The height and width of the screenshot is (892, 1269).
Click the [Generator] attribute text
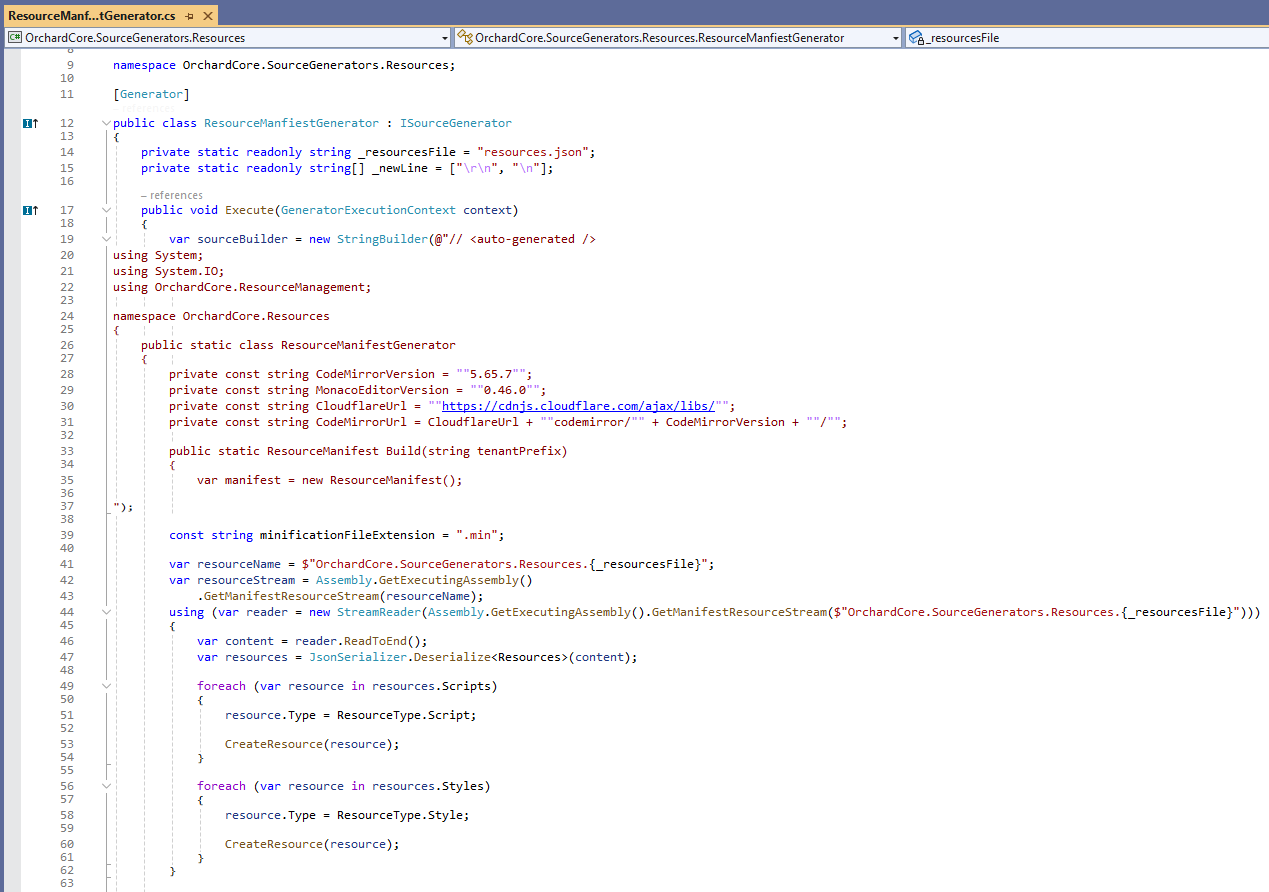(151, 94)
